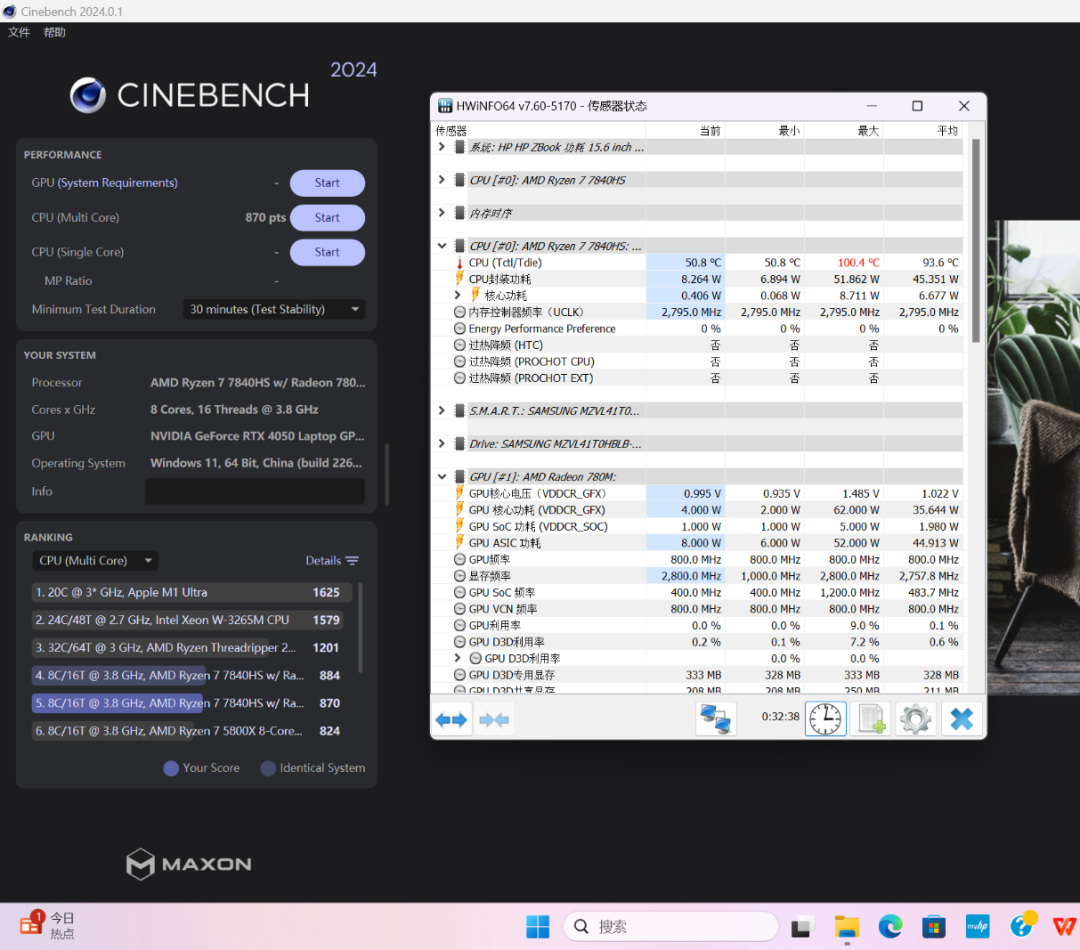Expand the 系统: HP HP ZBook sensor group
1080x950 pixels.
[x=442, y=147]
